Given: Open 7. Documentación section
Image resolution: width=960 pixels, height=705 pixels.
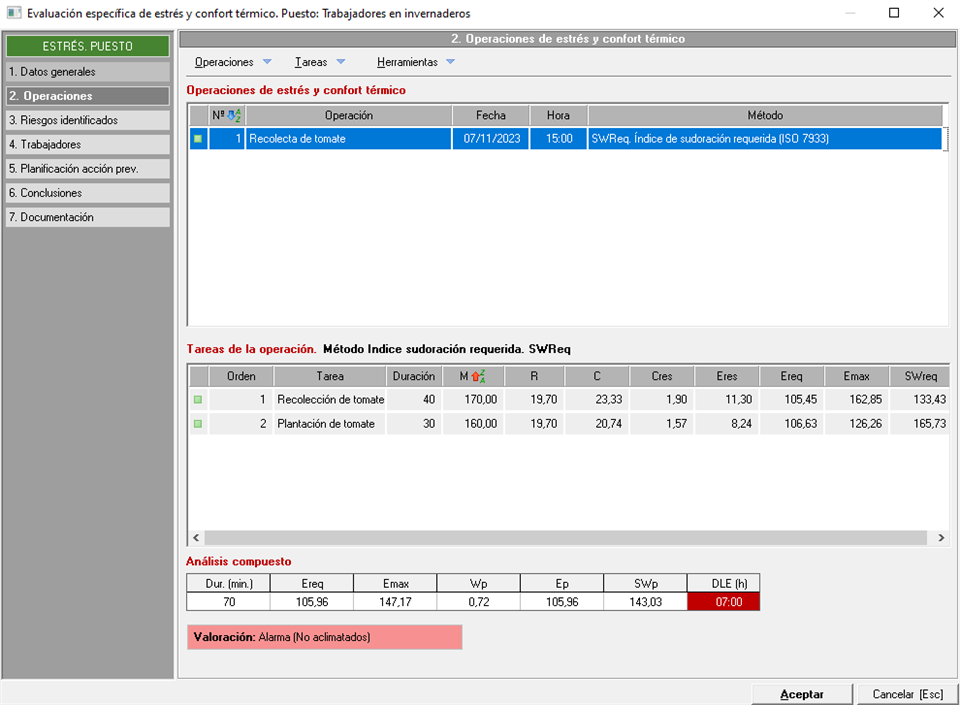Looking at the screenshot, I should 87,217.
